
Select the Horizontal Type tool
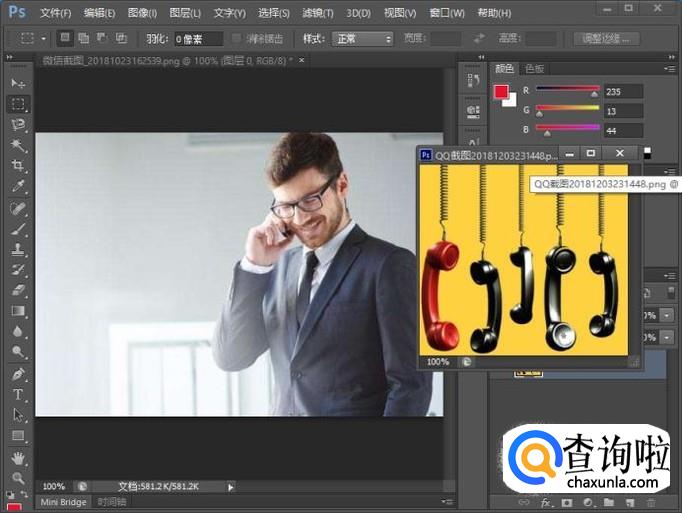tap(18, 394)
